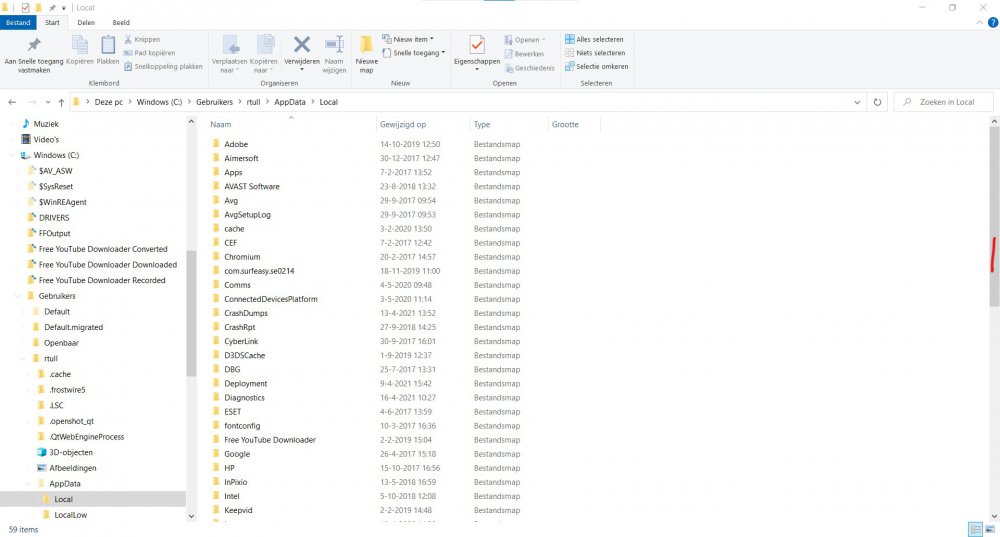
Task: Click the Zoeken in Local search field
Action: 945,102
